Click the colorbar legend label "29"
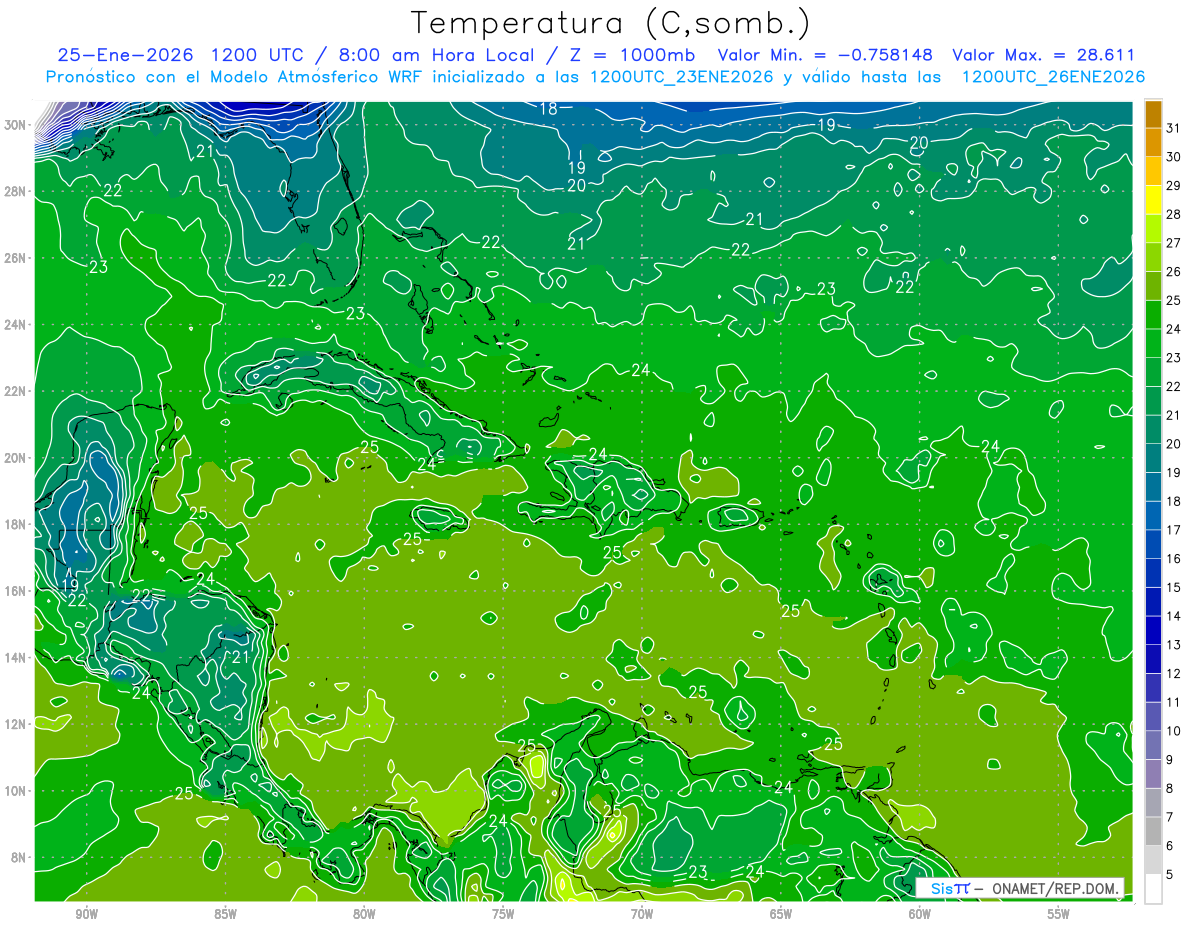This screenshot has height=927, width=1200. point(1174,186)
